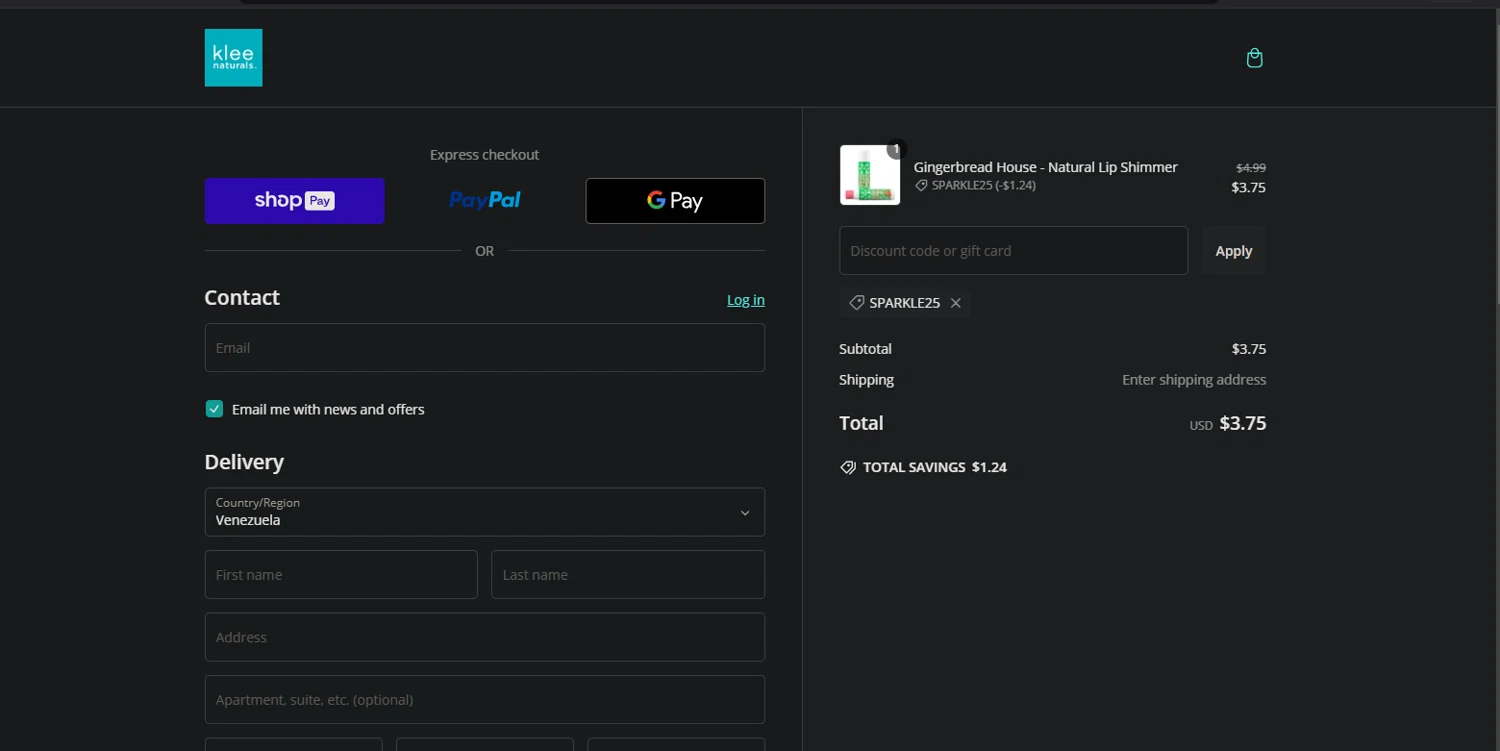Viewport: 1500px width, 751px height.
Task: Click the Express checkout label
Action: (485, 155)
